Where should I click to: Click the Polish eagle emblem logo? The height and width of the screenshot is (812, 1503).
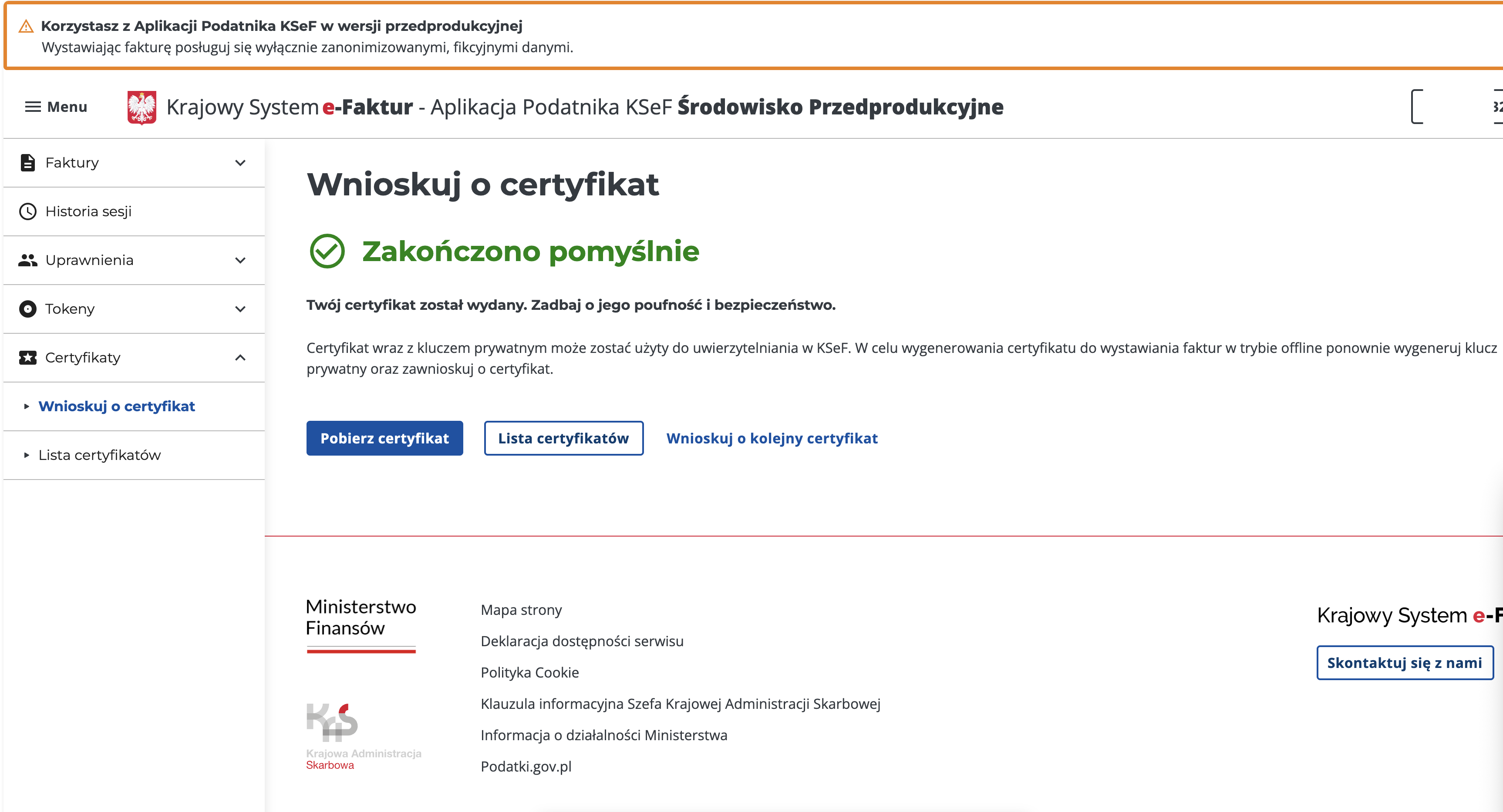pyautogui.click(x=142, y=107)
